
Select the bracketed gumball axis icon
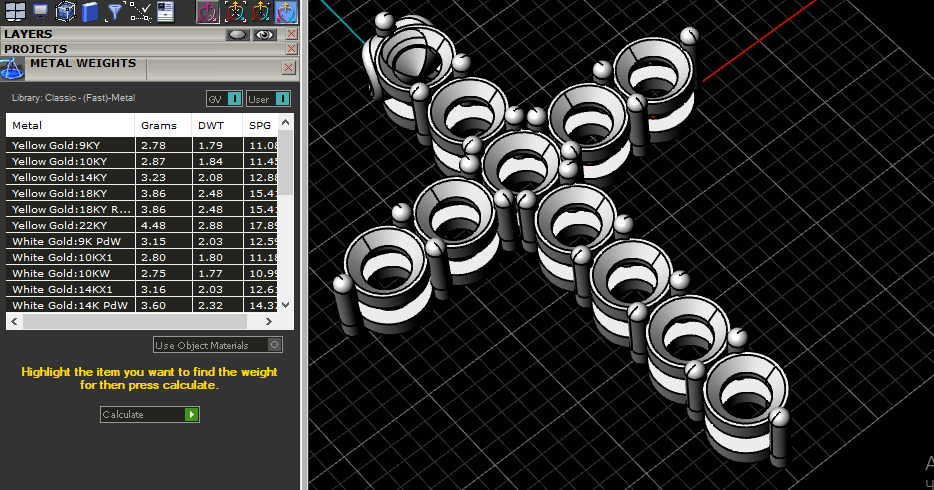(235, 11)
